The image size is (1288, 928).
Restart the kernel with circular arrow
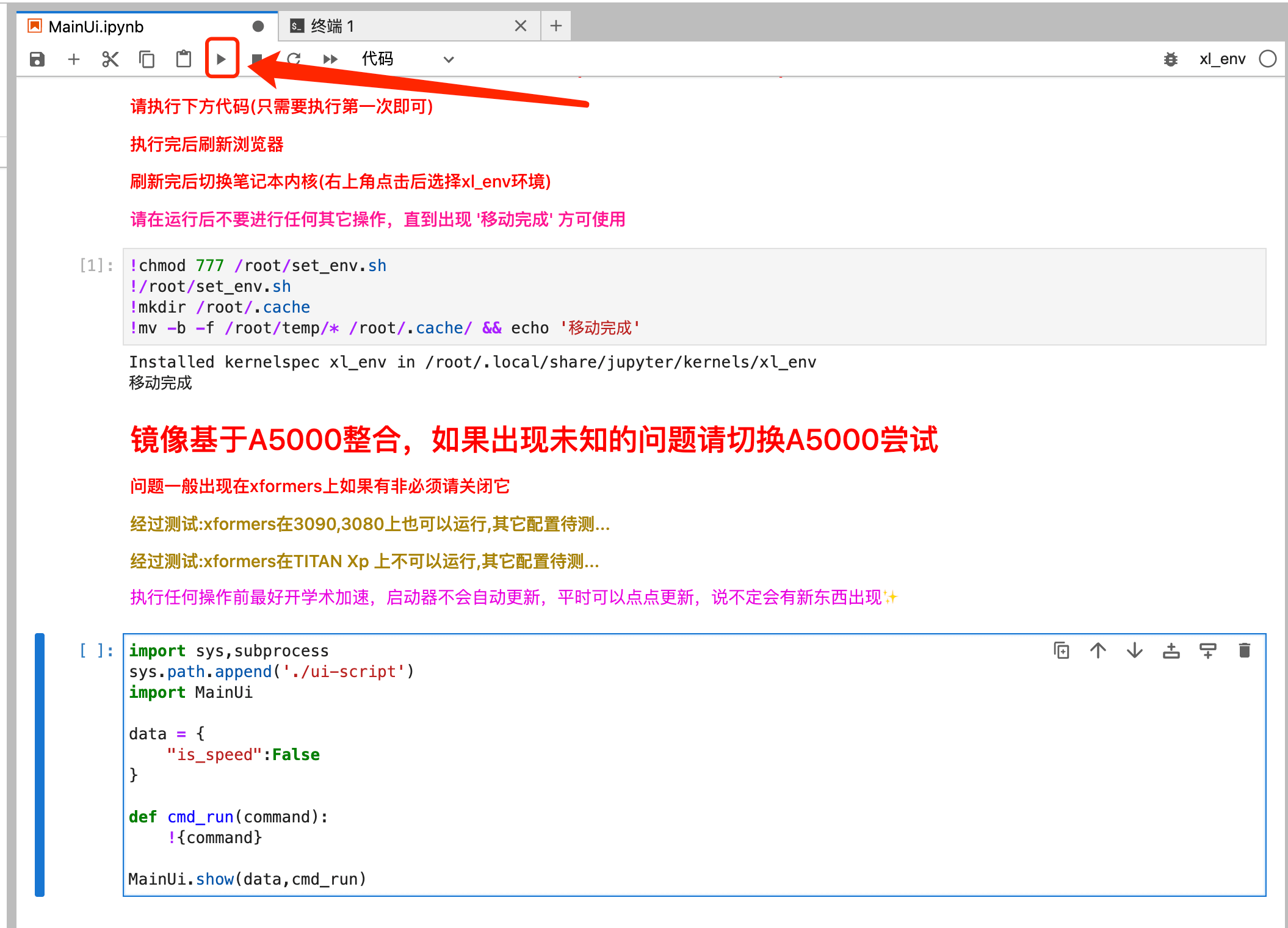[295, 59]
